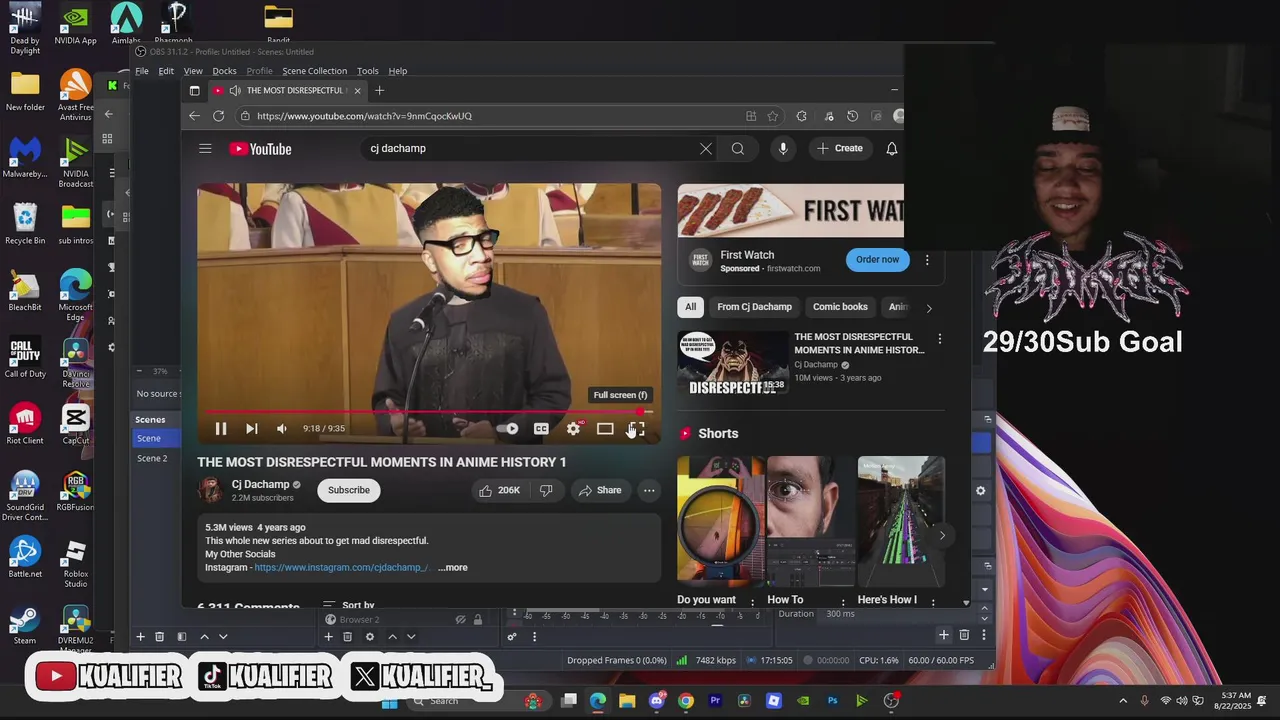Open Premiere Pro from taskbar

click(x=715, y=701)
